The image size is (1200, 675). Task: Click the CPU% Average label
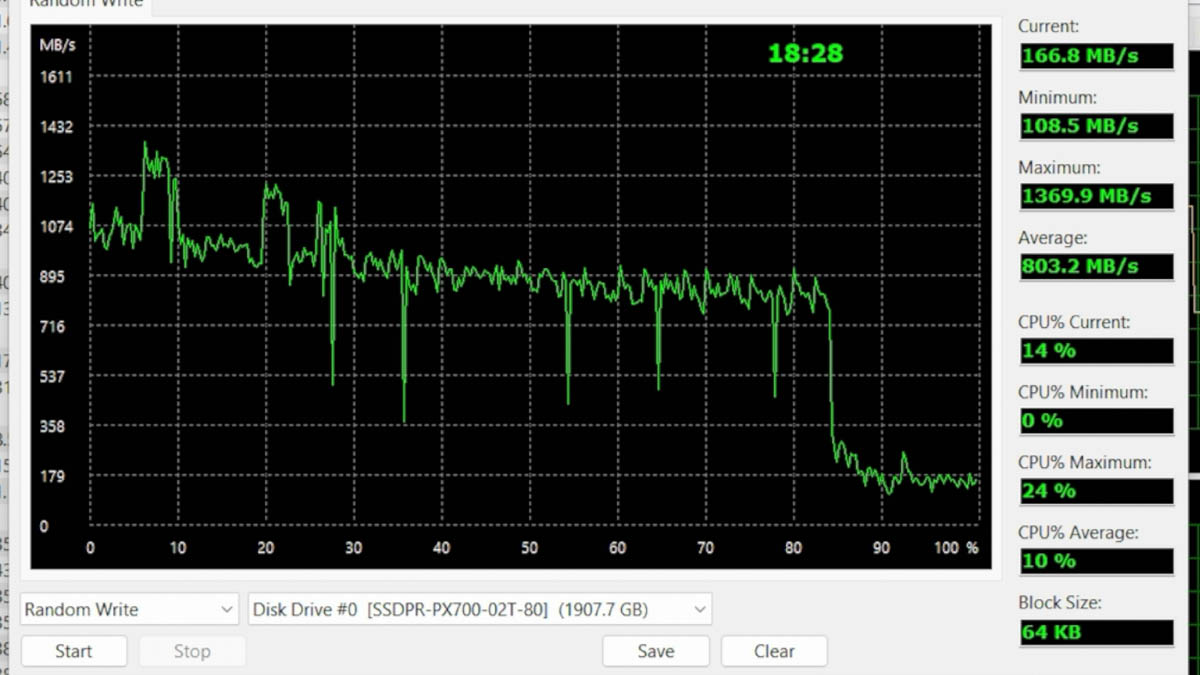point(1078,533)
